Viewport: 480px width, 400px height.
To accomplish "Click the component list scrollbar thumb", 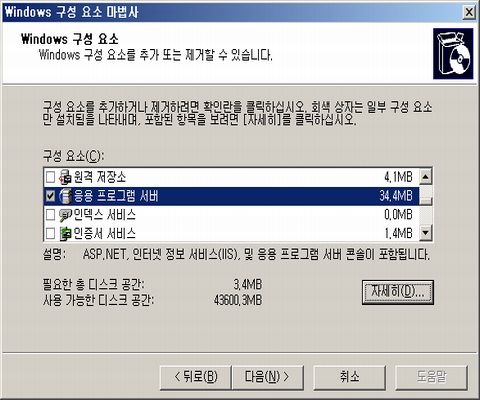I will [425, 195].
